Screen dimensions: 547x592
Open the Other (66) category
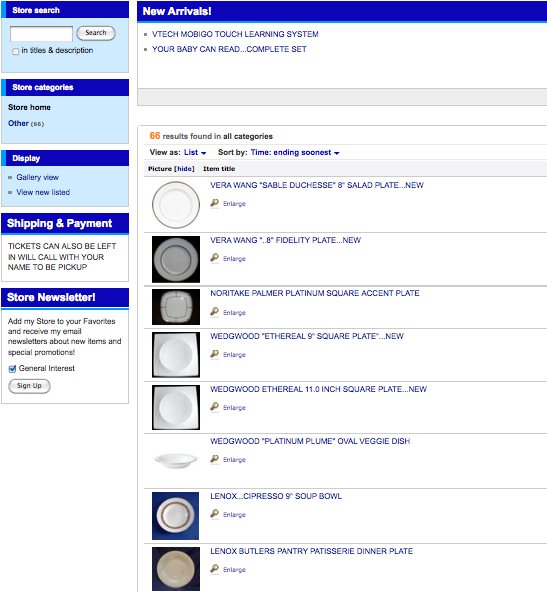point(26,123)
